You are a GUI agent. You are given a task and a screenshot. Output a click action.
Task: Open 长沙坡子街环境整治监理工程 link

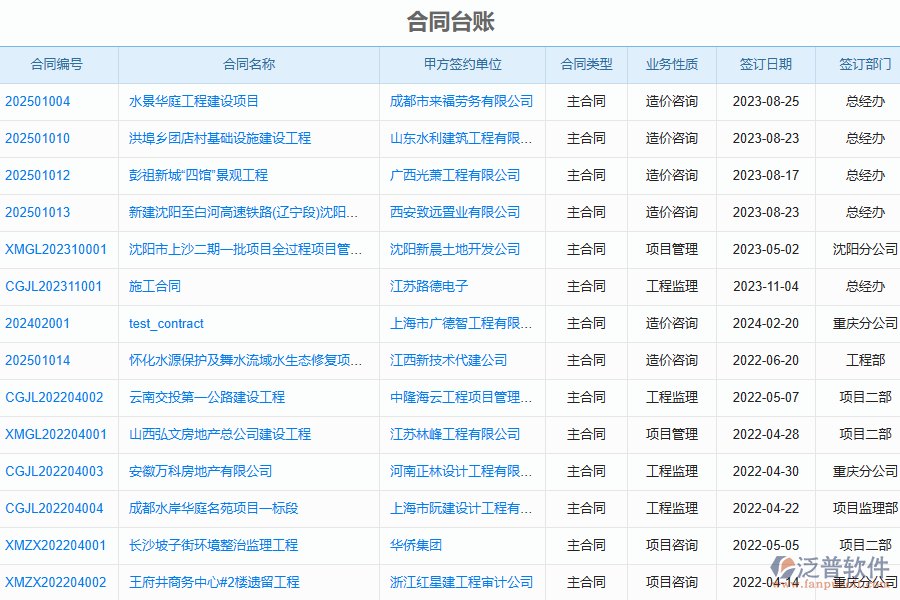coord(214,545)
